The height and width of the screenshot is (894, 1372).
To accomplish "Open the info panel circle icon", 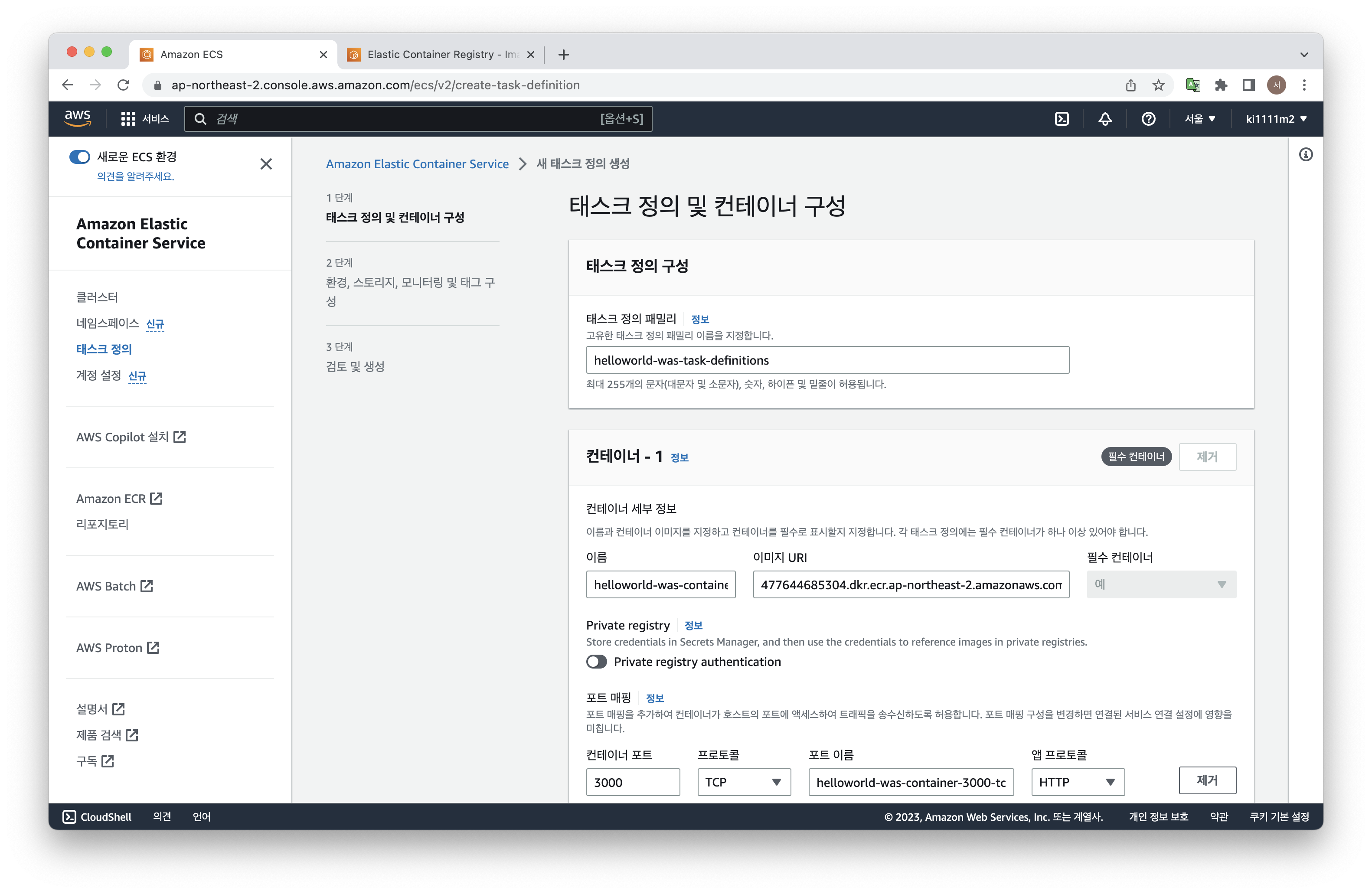I will click(1306, 154).
